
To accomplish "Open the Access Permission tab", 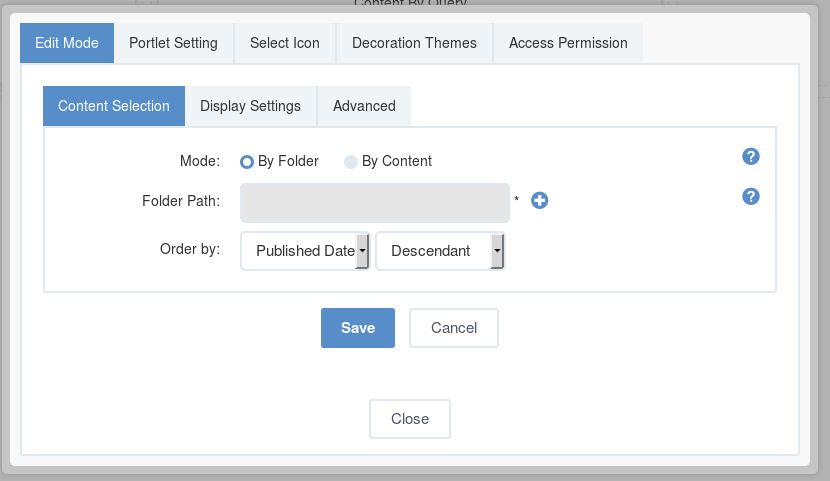I will tap(568, 43).
